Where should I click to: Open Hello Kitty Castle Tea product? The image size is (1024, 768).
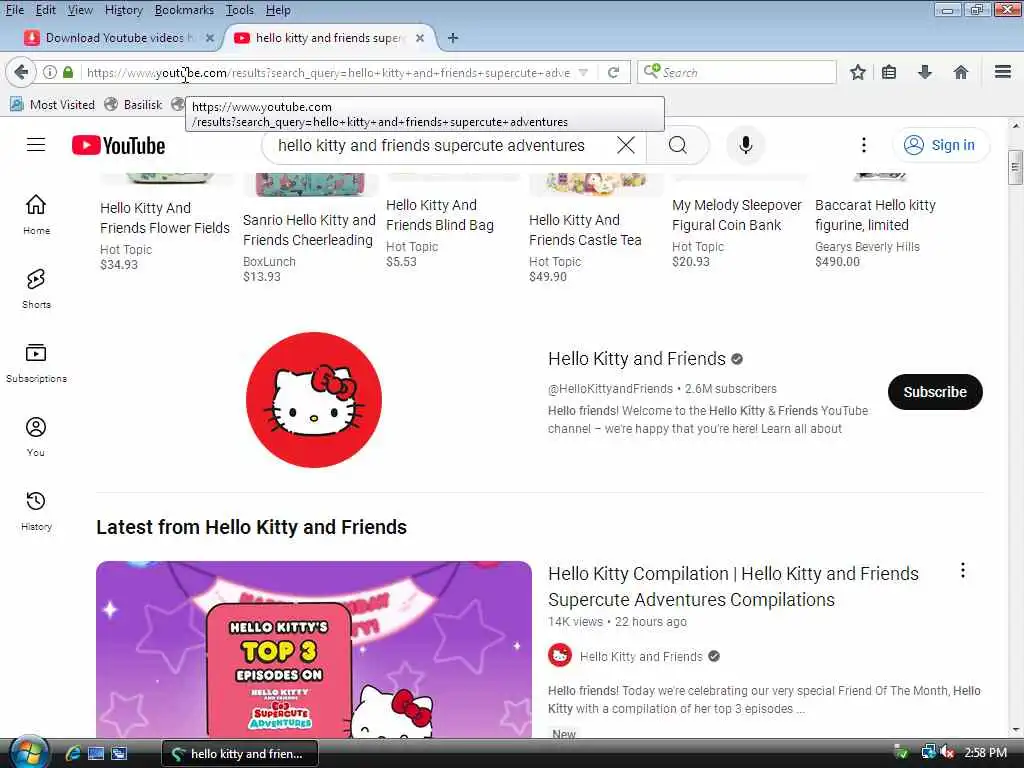tap(585, 230)
